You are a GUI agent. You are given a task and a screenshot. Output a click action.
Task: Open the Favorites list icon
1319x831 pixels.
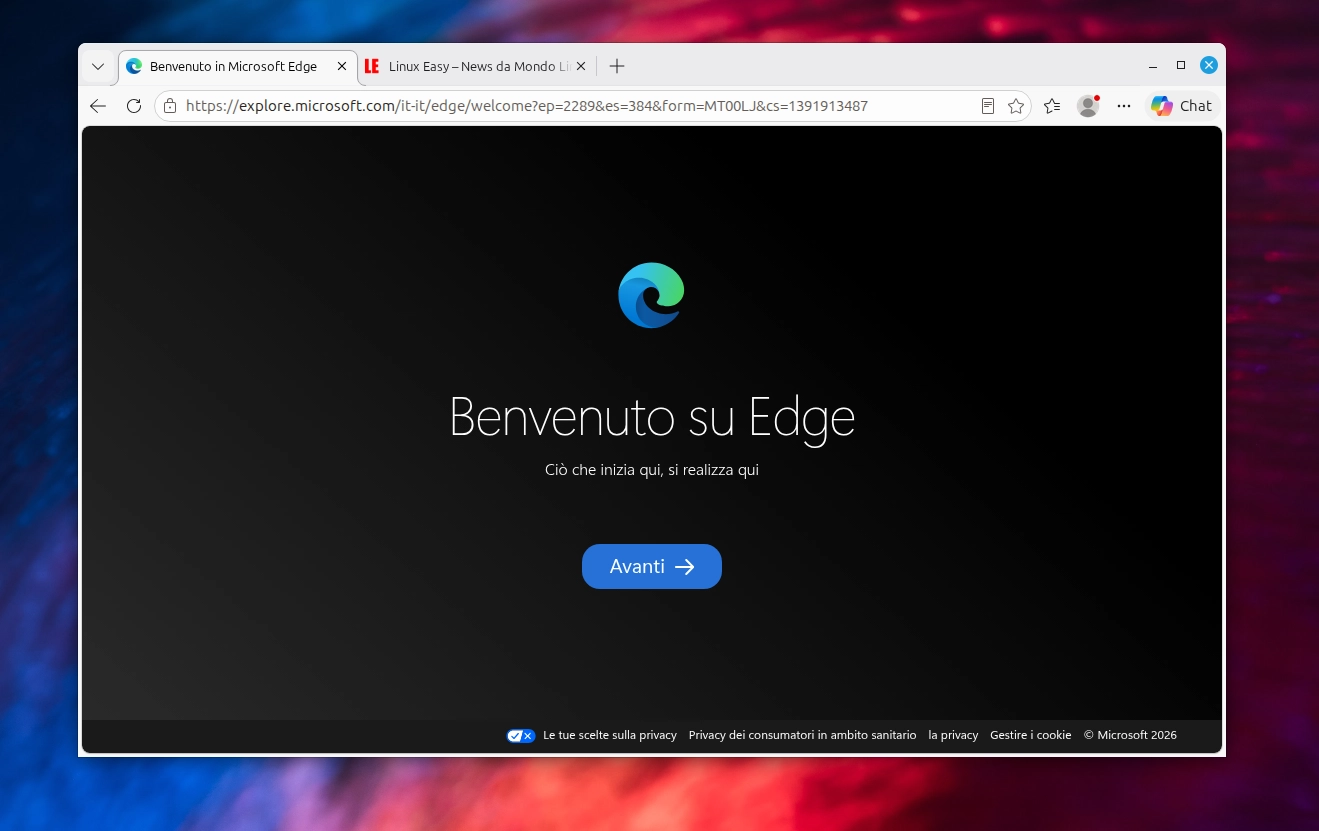pos(1052,106)
